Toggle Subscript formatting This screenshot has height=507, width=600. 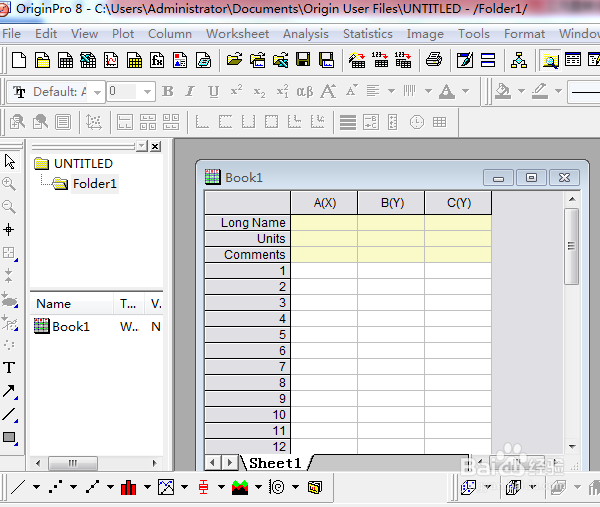pyautogui.click(x=259, y=91)
